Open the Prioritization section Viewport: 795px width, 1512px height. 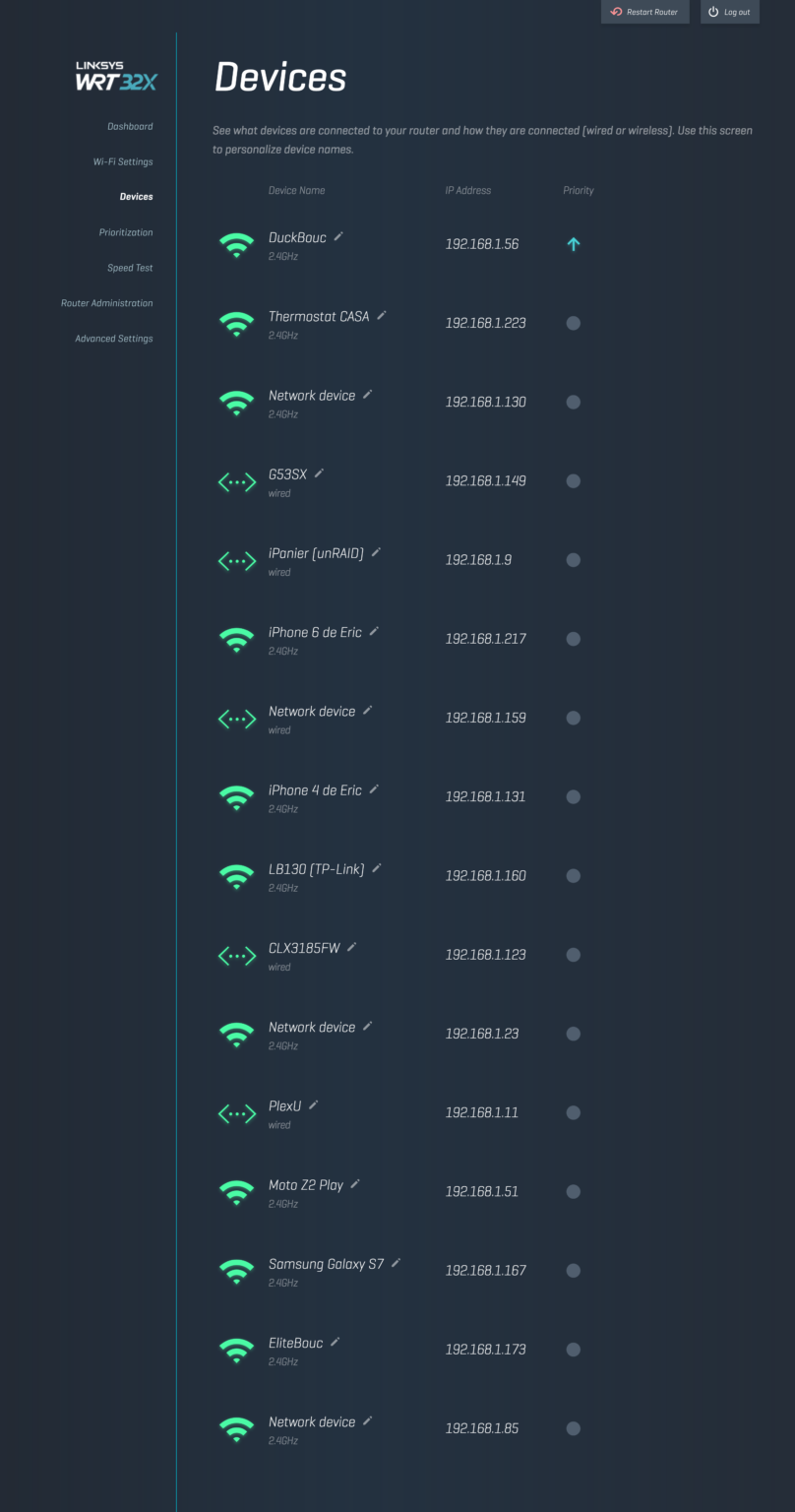126,232
